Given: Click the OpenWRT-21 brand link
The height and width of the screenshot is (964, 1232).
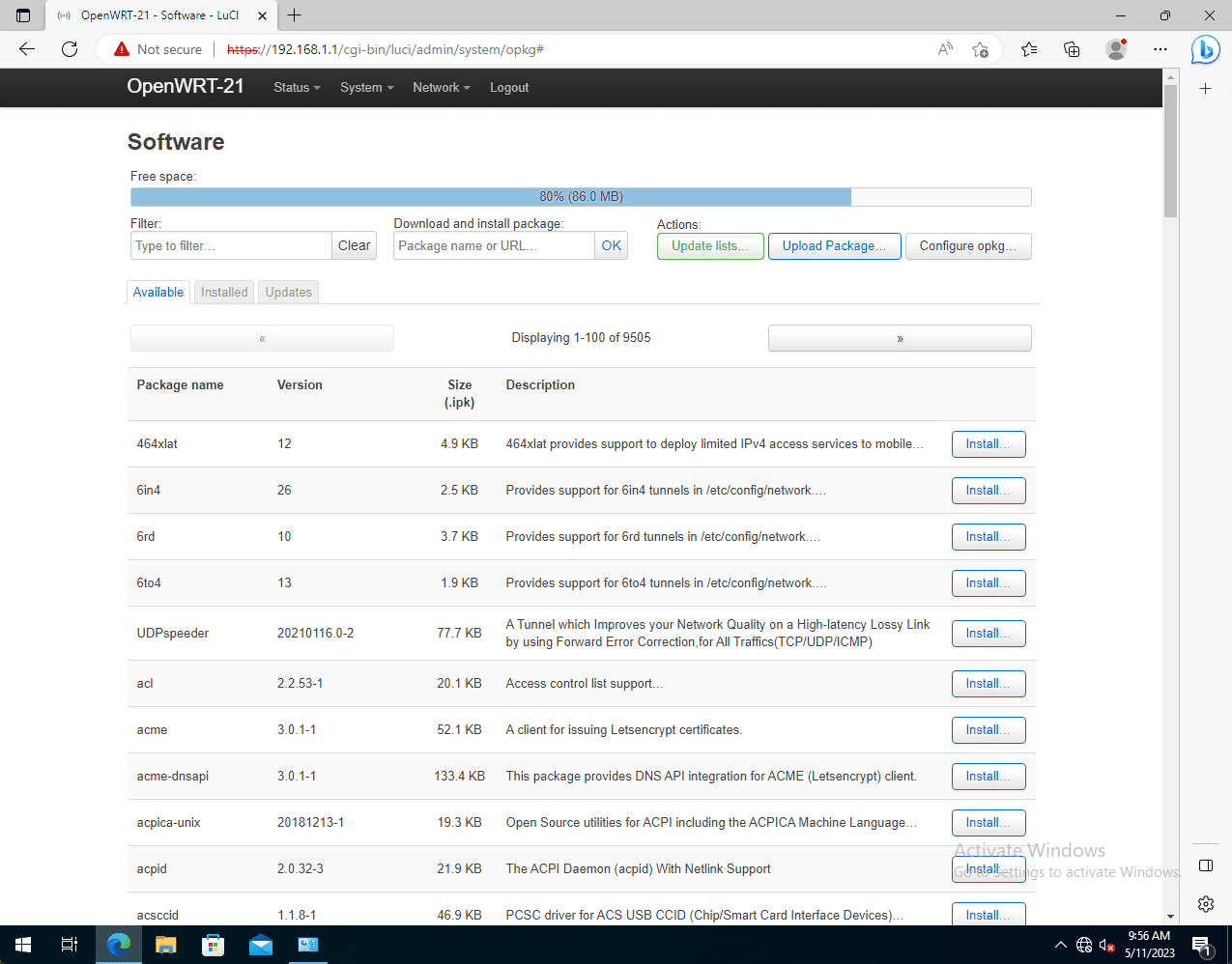Looking at the screenshot, I should click(x=186, y=86).
